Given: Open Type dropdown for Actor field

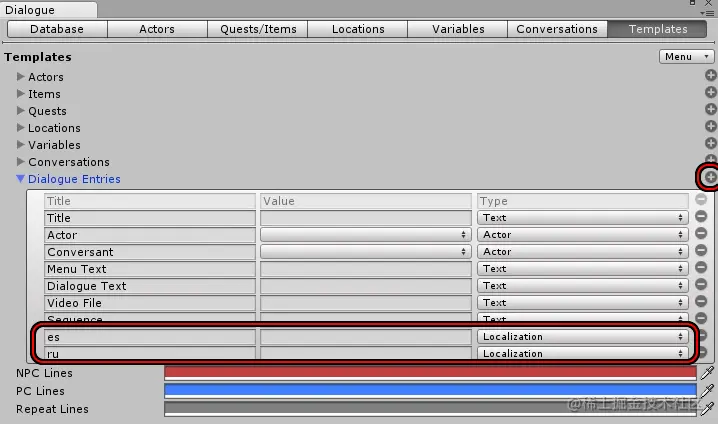Looking at the screenshot, I should pyautogui.click(x=582, y=235).
